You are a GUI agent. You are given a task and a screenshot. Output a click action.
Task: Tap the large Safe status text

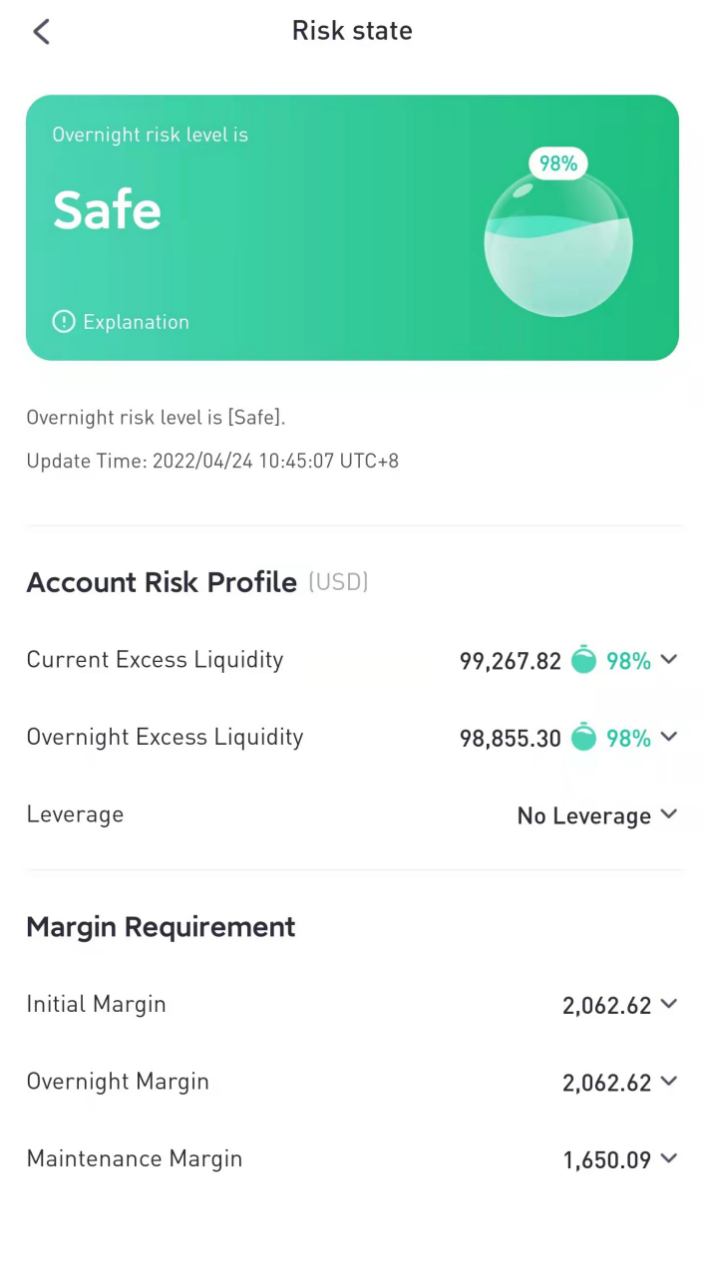pos(107,211)
